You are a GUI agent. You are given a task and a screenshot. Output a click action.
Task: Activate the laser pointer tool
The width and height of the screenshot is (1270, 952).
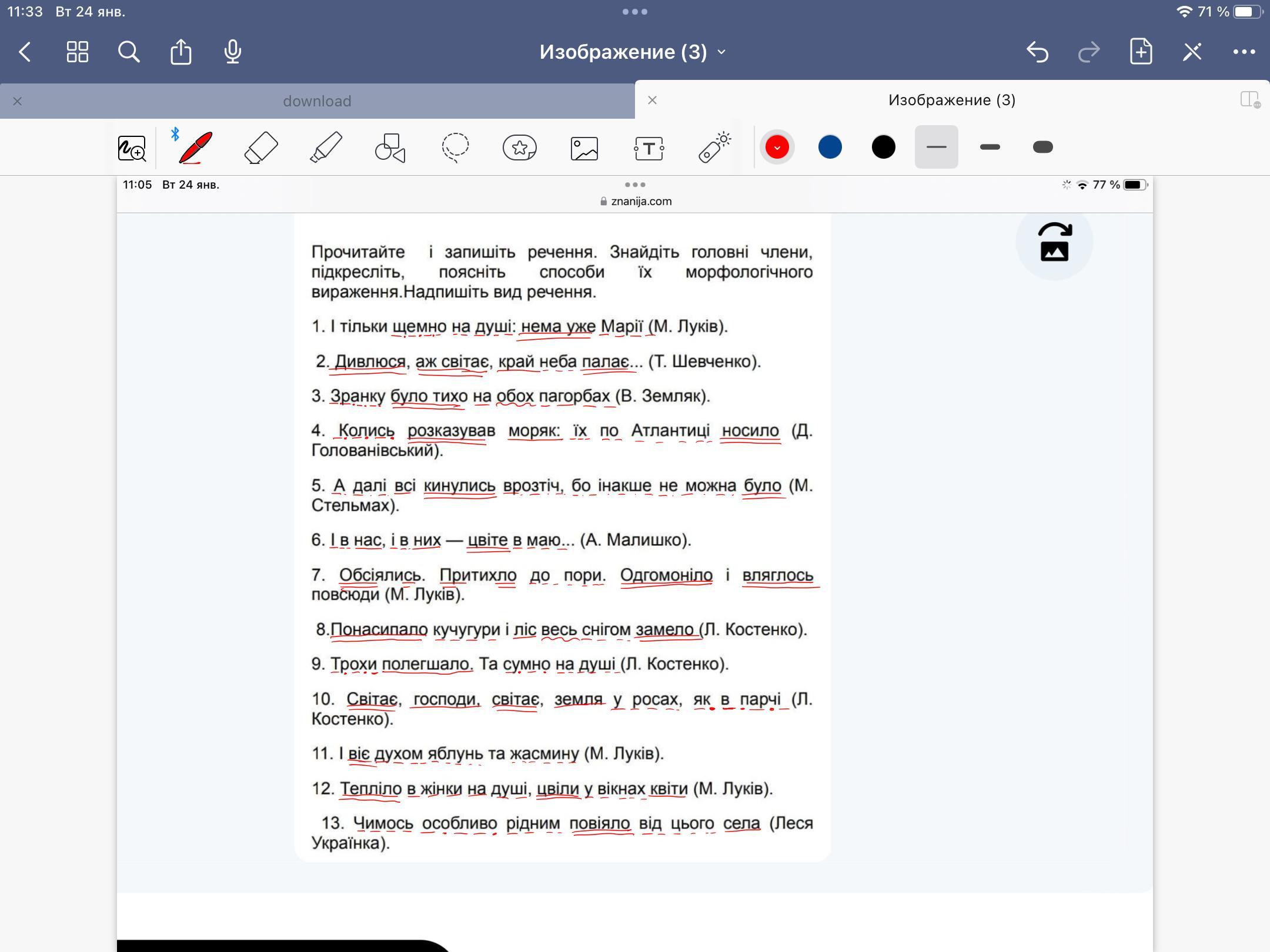pyautogui.click(x=714, y=147)
